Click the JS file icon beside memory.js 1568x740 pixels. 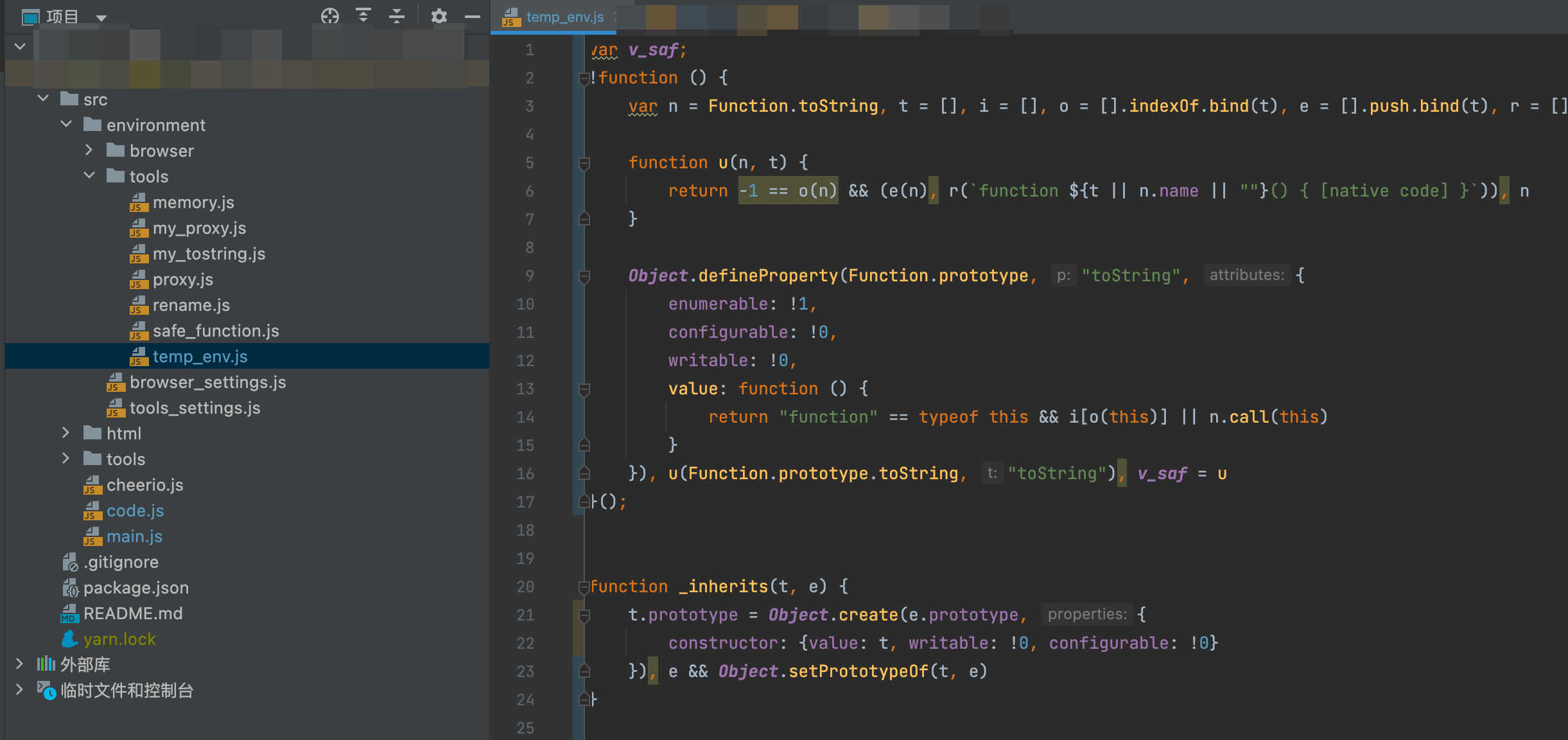tap(139, 203)
